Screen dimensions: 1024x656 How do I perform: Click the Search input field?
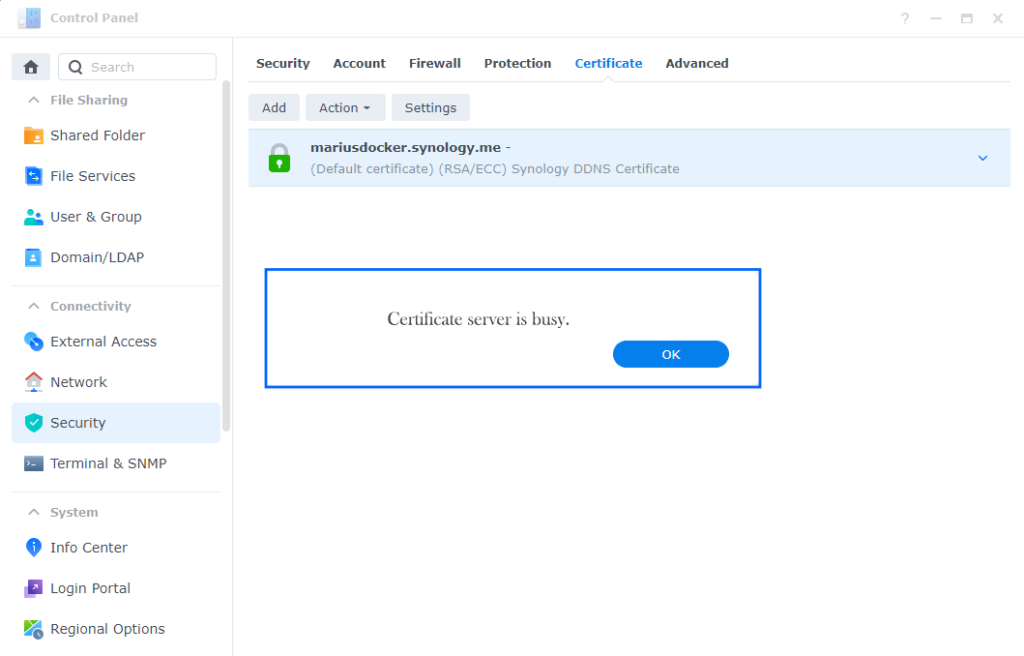coord(137,66)
